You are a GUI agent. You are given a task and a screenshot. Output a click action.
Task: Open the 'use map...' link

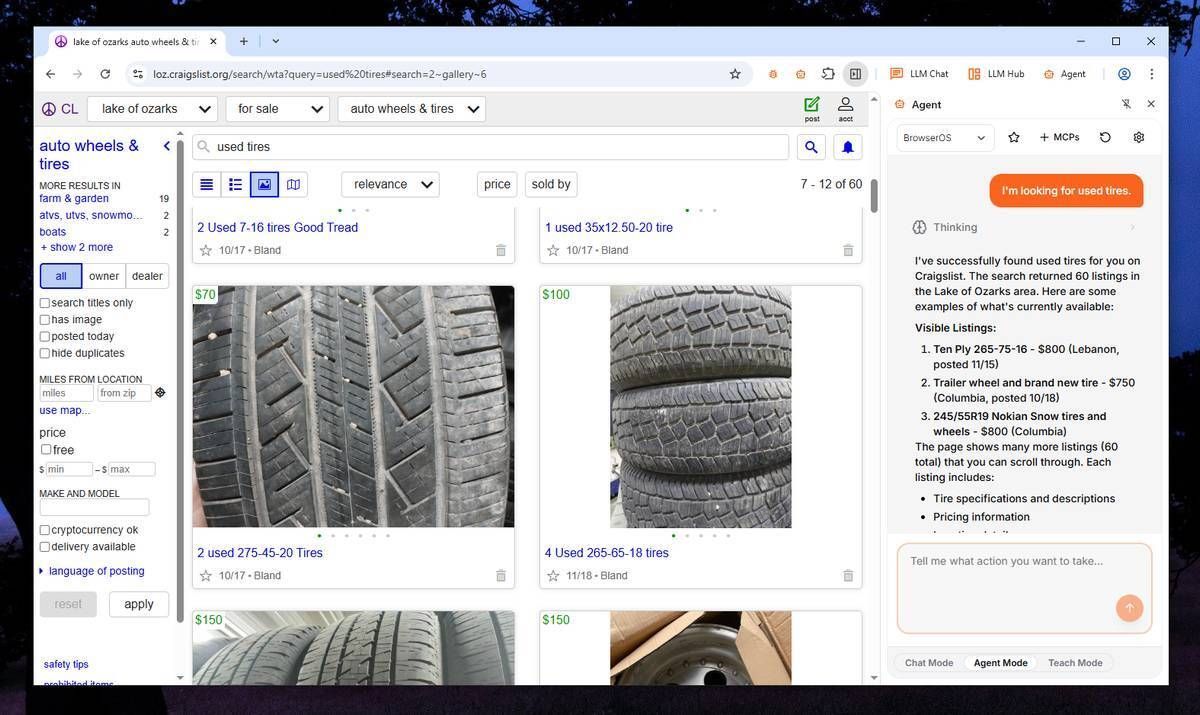[x=64, y=410]
